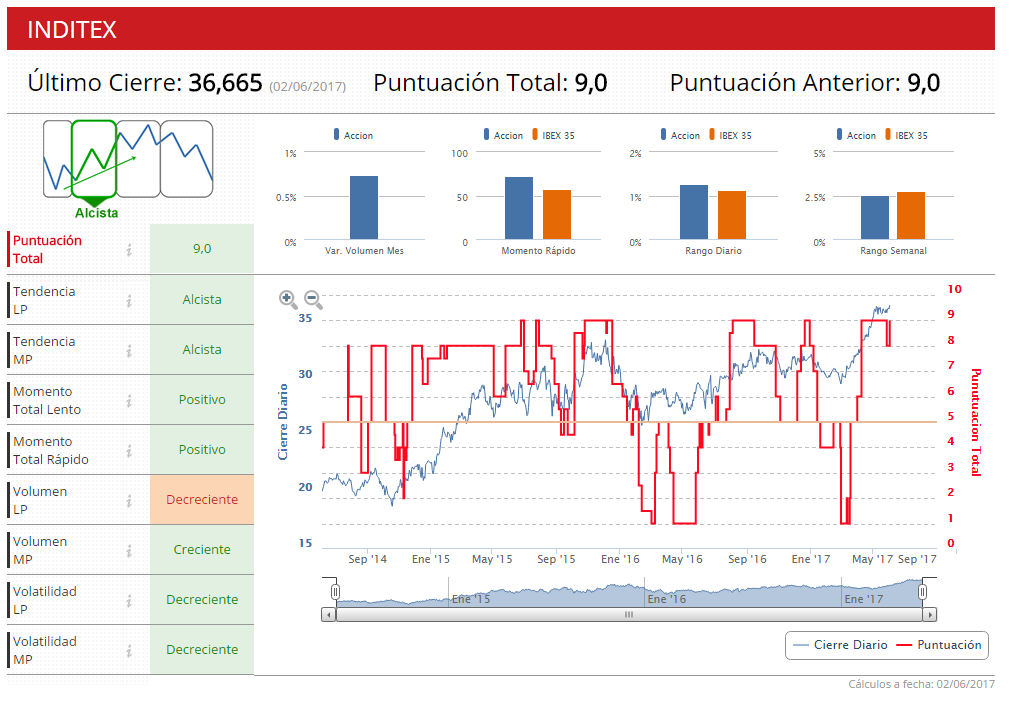
Task: Click the Alcista trend phase thumbnail
Action: pos(94,159)
